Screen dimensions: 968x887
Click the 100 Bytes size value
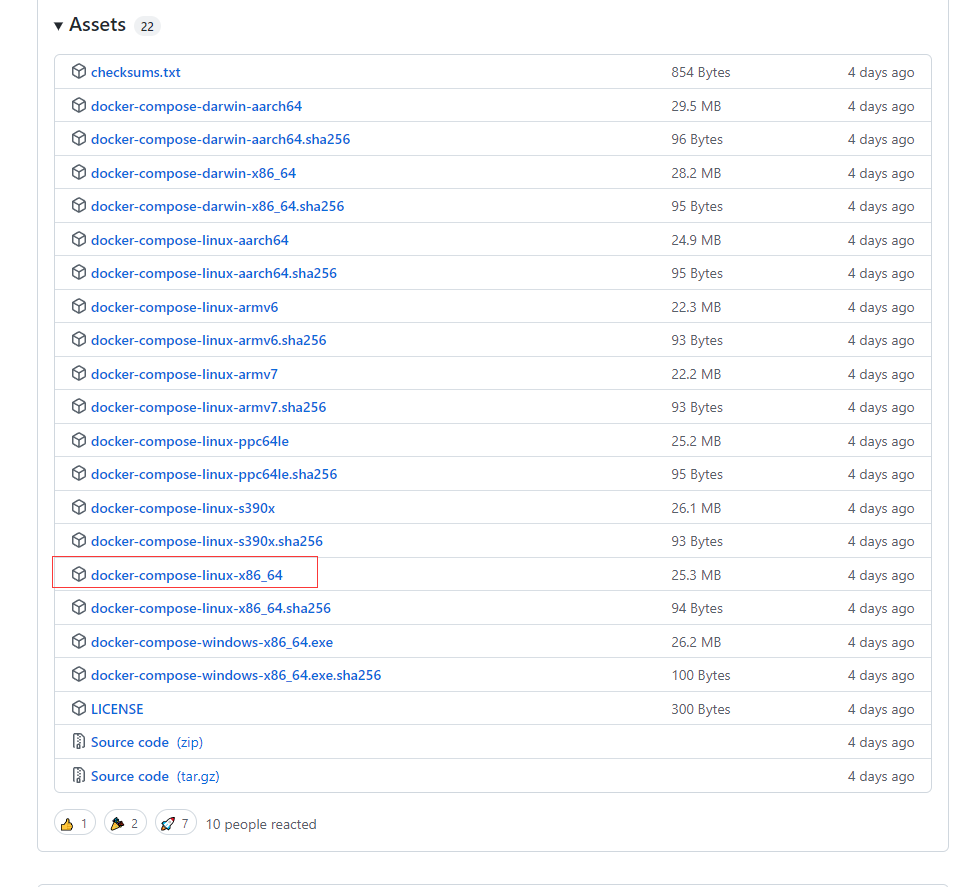701,675
